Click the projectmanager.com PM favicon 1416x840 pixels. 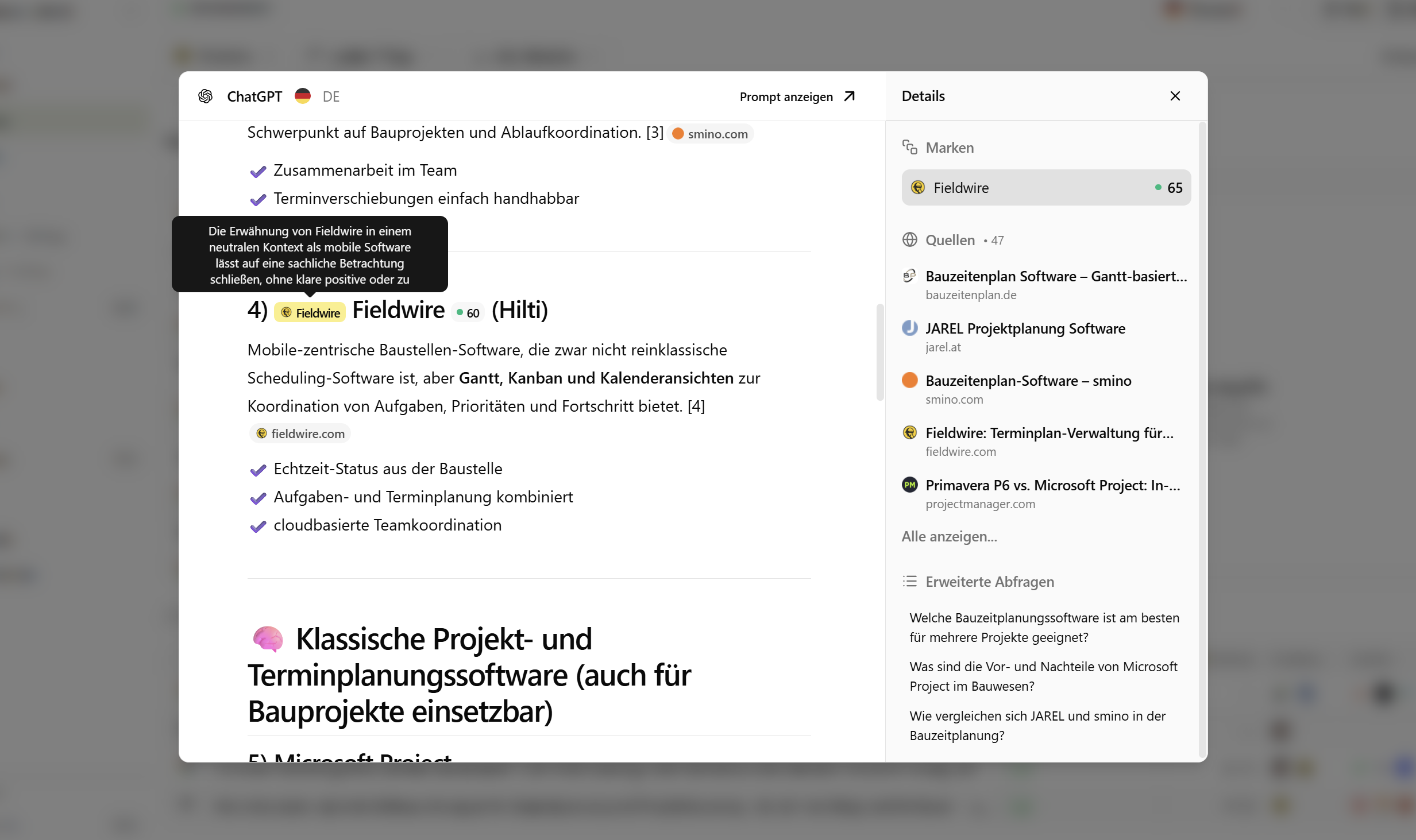point(909,485)
